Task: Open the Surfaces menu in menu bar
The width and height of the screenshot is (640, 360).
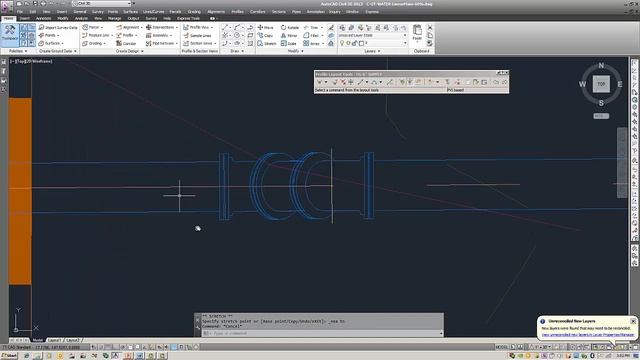Action: point(130,11)
